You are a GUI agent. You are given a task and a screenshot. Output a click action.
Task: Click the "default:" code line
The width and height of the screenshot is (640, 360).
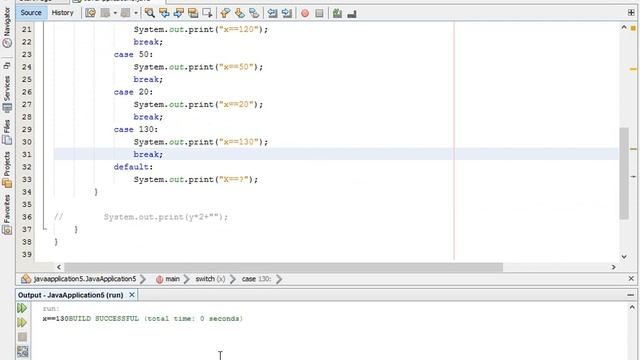133,167
